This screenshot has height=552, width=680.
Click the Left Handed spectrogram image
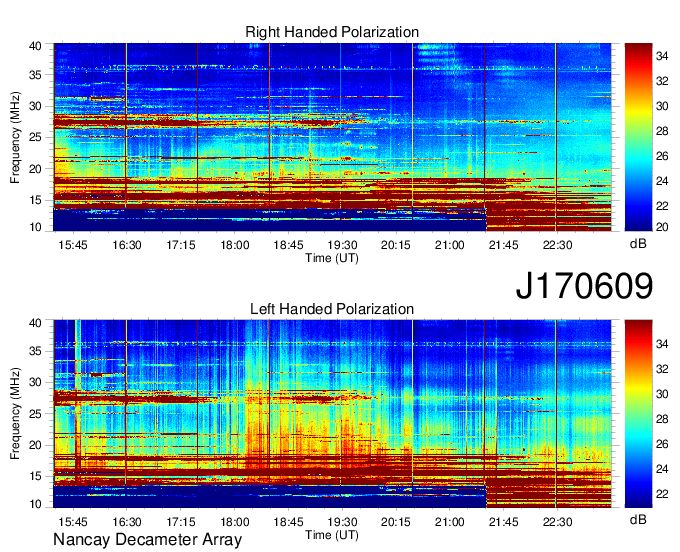(x=332, y=414)
